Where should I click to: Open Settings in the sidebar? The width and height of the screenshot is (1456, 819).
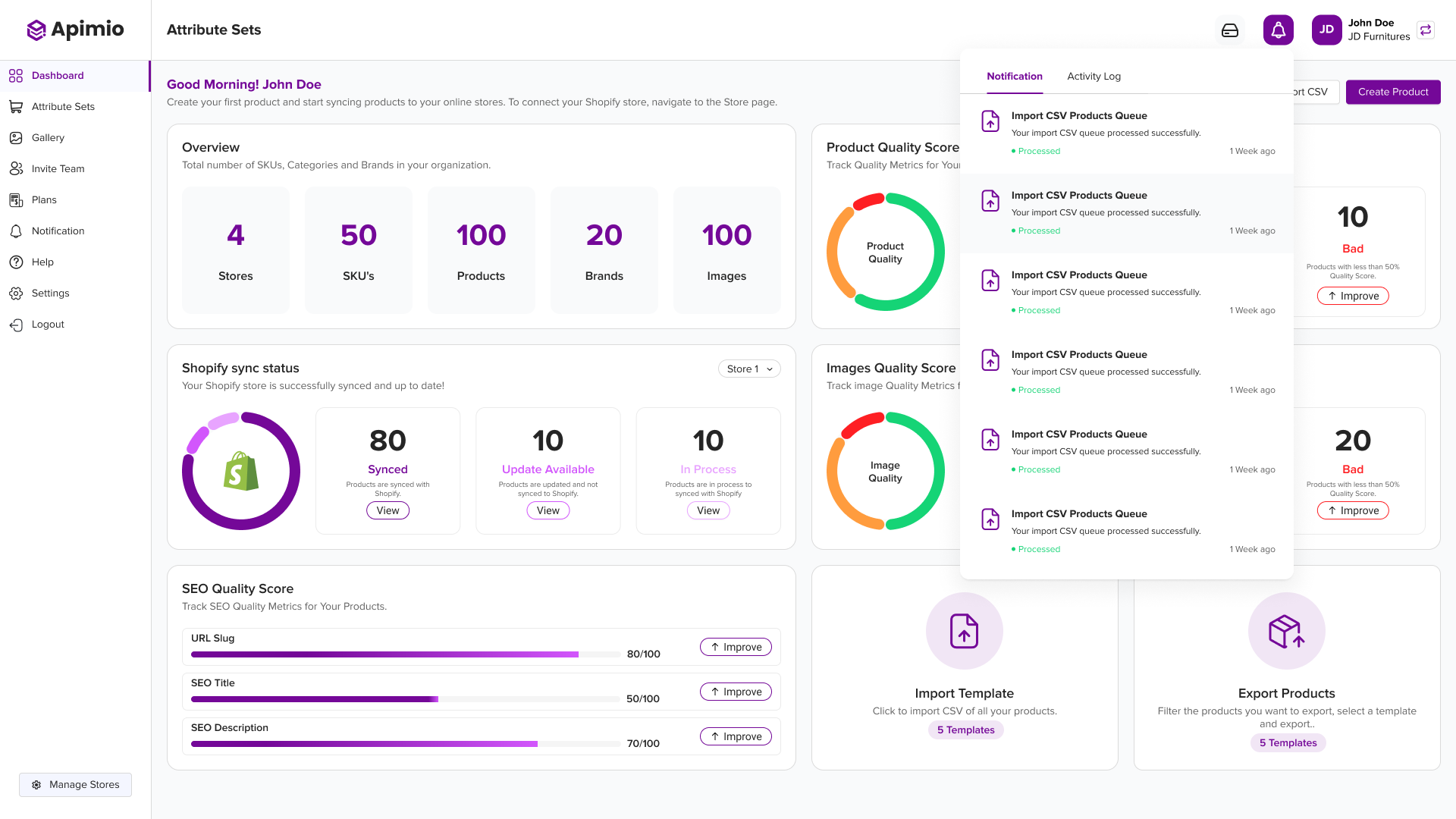[x=75, y=293]
